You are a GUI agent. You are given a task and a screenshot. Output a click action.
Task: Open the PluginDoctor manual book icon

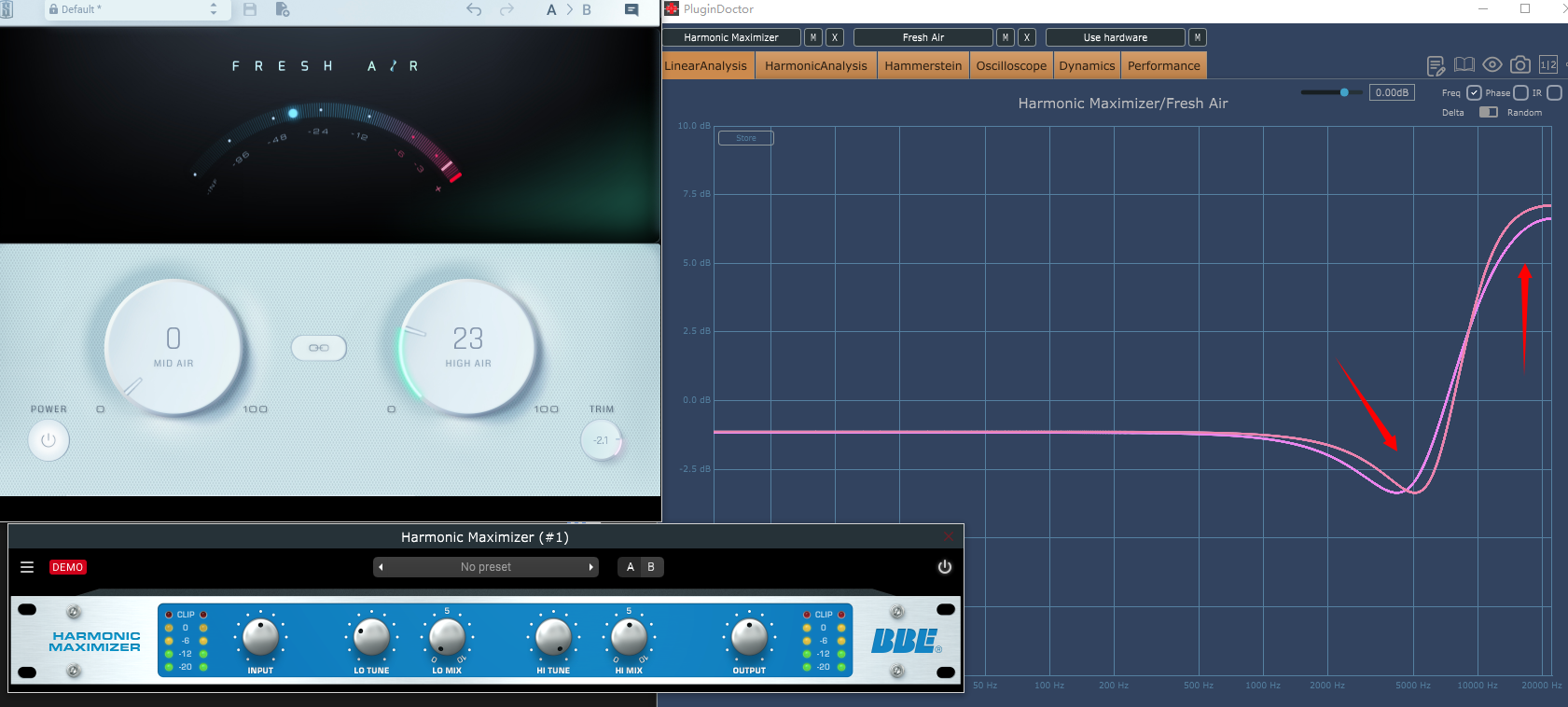1464,64
